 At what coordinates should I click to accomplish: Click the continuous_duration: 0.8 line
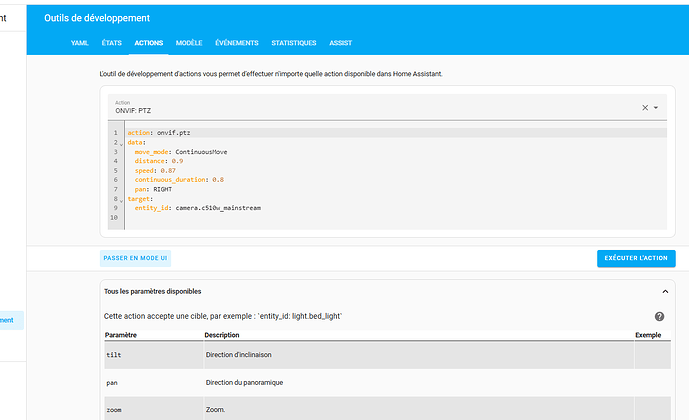[179, 180]
